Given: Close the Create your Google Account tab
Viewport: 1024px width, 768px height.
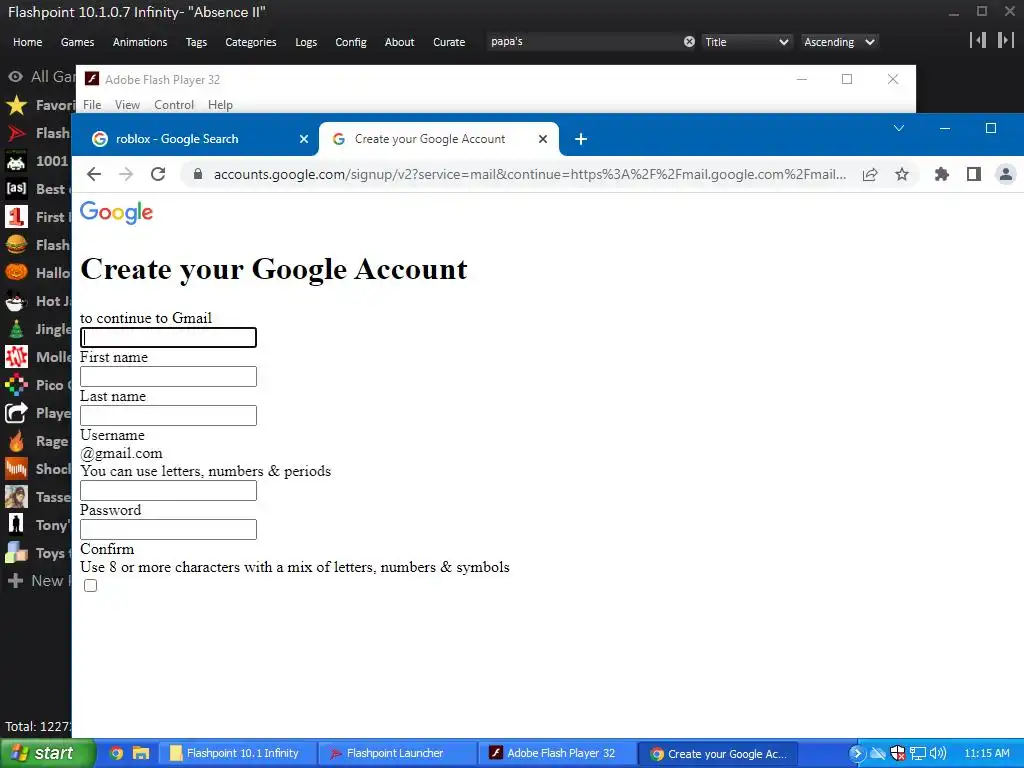Looking at the screenshot, I should [543, 139].
